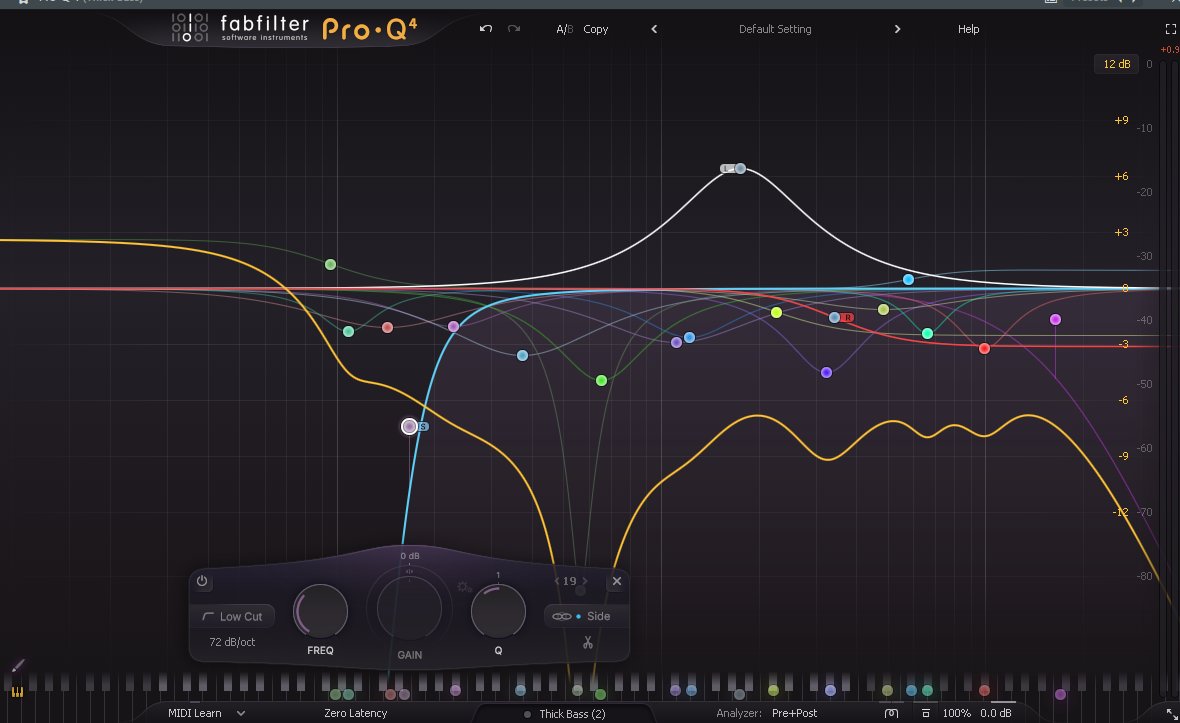Image resolution: width=1180 pixels, height=723 pixels.
Task: Open the Default Setting preset browser
Action: point(775,29)
